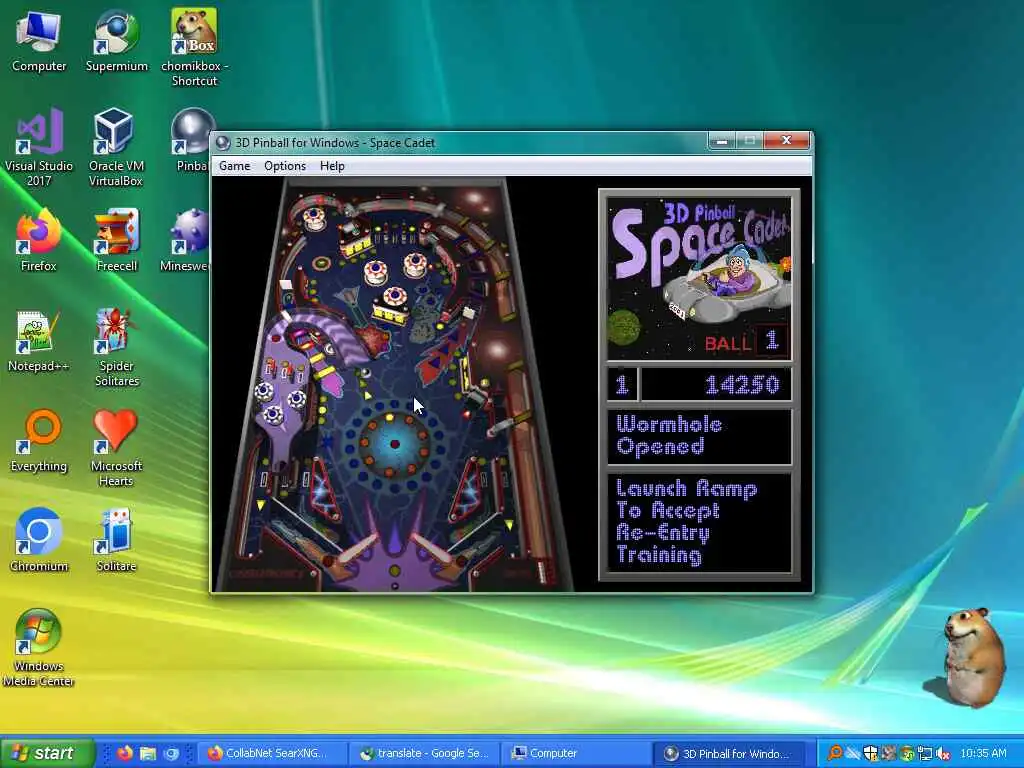1024x768 pixels.
Task: Click the Launch Ramp mission text panel
Action: coord(699,522)
